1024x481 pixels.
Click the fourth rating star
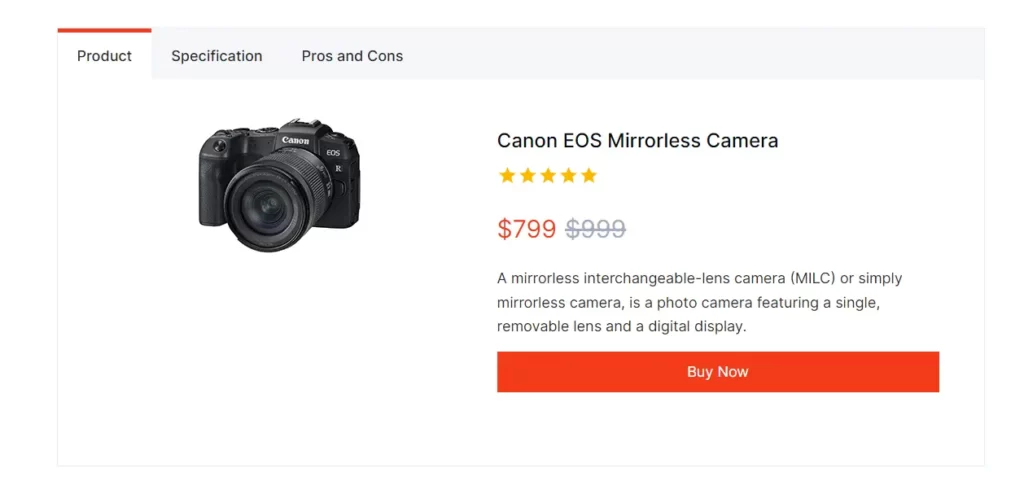click(x=568, y=176)
